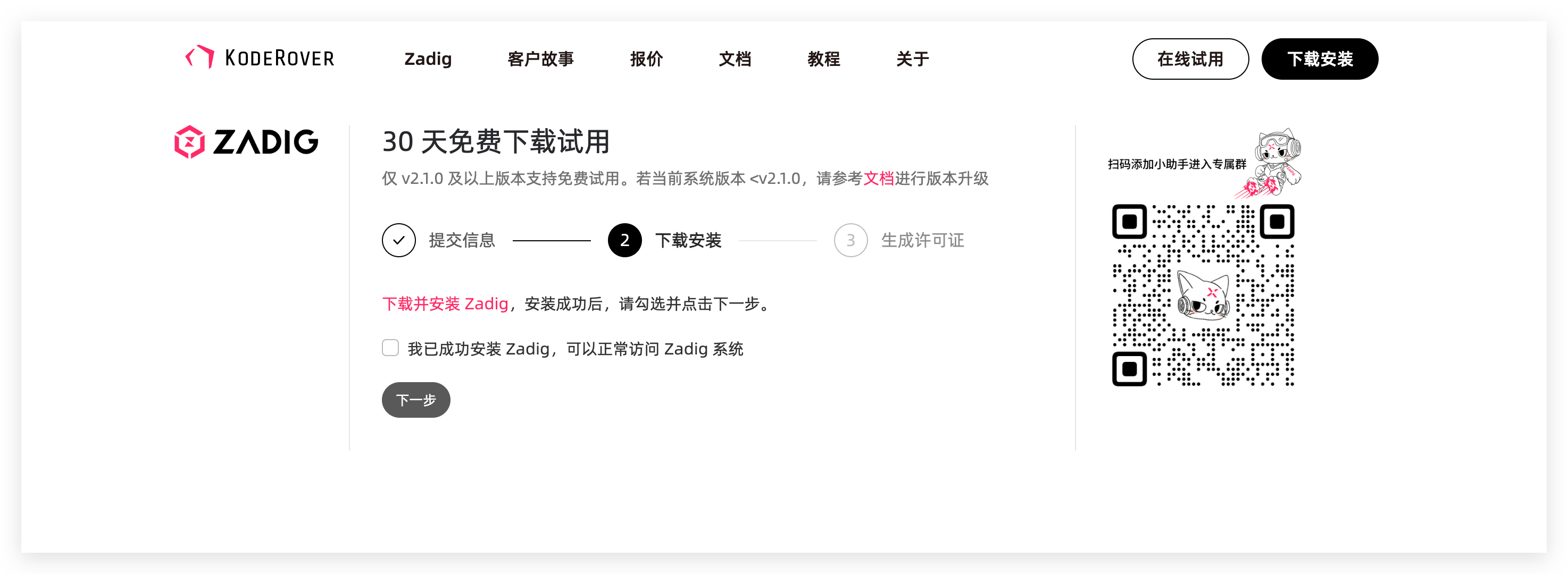Open the 客户故事 menu item
1568x574 pixels.
click(540, 59)
